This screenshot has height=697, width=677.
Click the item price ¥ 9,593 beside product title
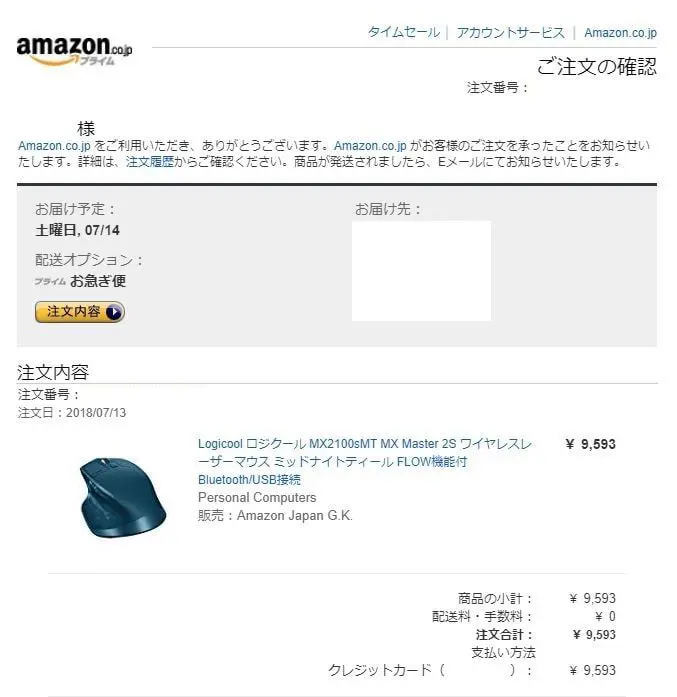(590, 444)
